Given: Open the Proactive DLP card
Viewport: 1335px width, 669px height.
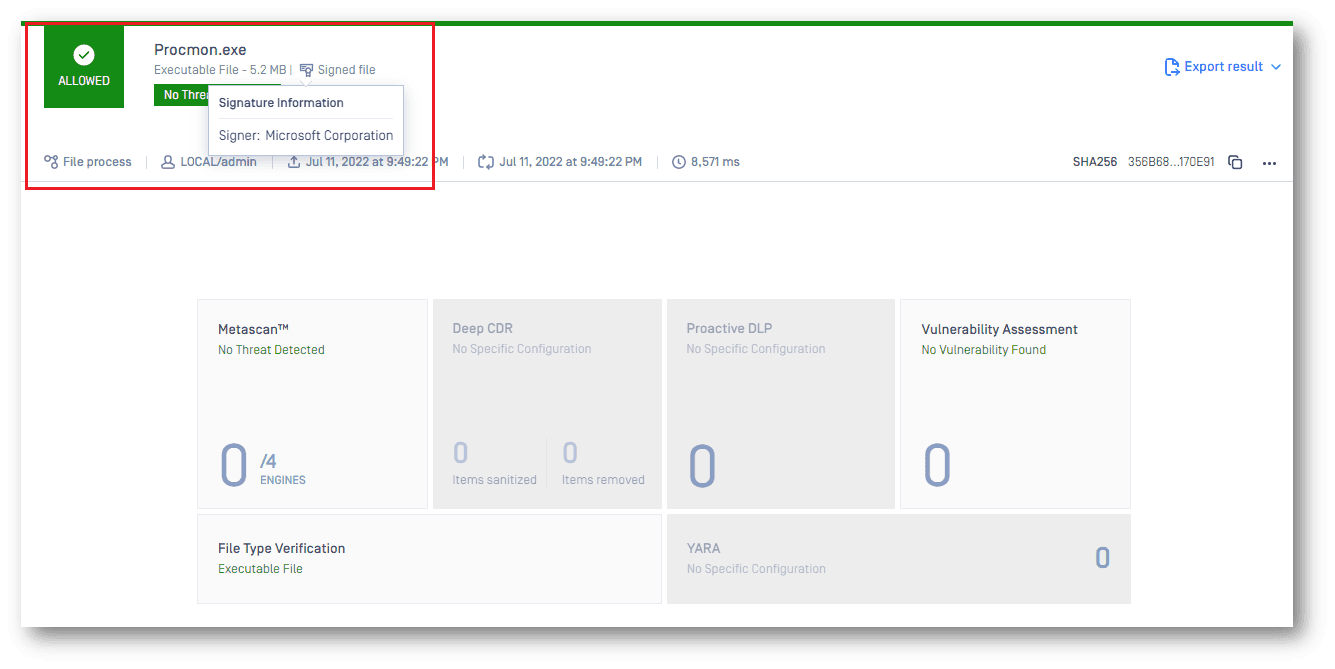Looking at the screenshot, I should (x=781, y=404).
